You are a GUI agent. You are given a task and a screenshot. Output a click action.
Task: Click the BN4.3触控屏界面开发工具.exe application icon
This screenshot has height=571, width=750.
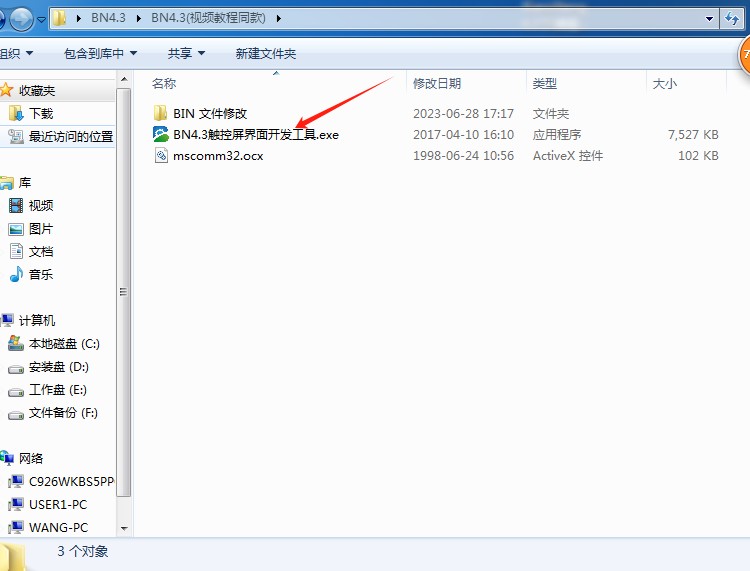161,134
